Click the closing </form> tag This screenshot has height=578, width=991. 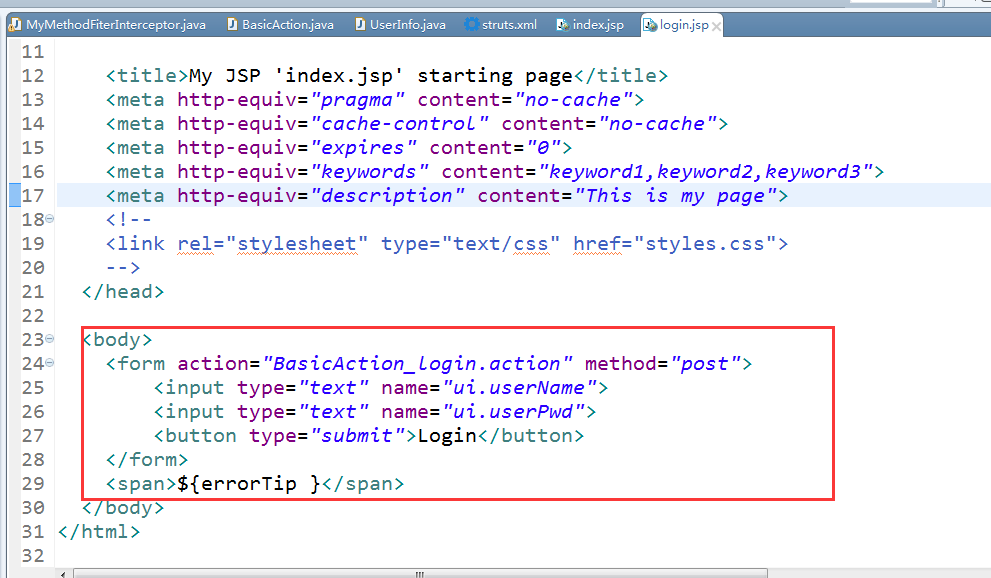[147, 460]
